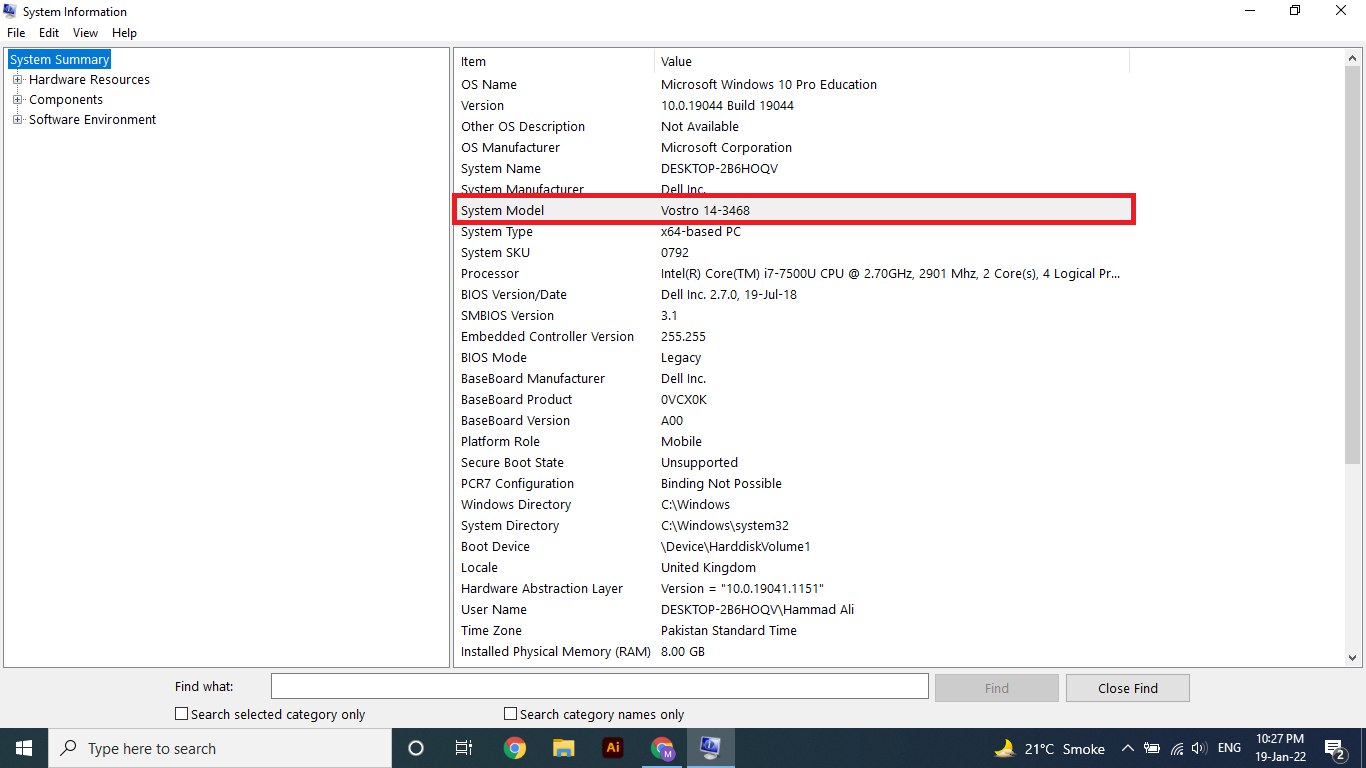Image resolution: width=1366 pixels, height=768 pixels.
Task: Sort by the Value column header
Action: 892,61
